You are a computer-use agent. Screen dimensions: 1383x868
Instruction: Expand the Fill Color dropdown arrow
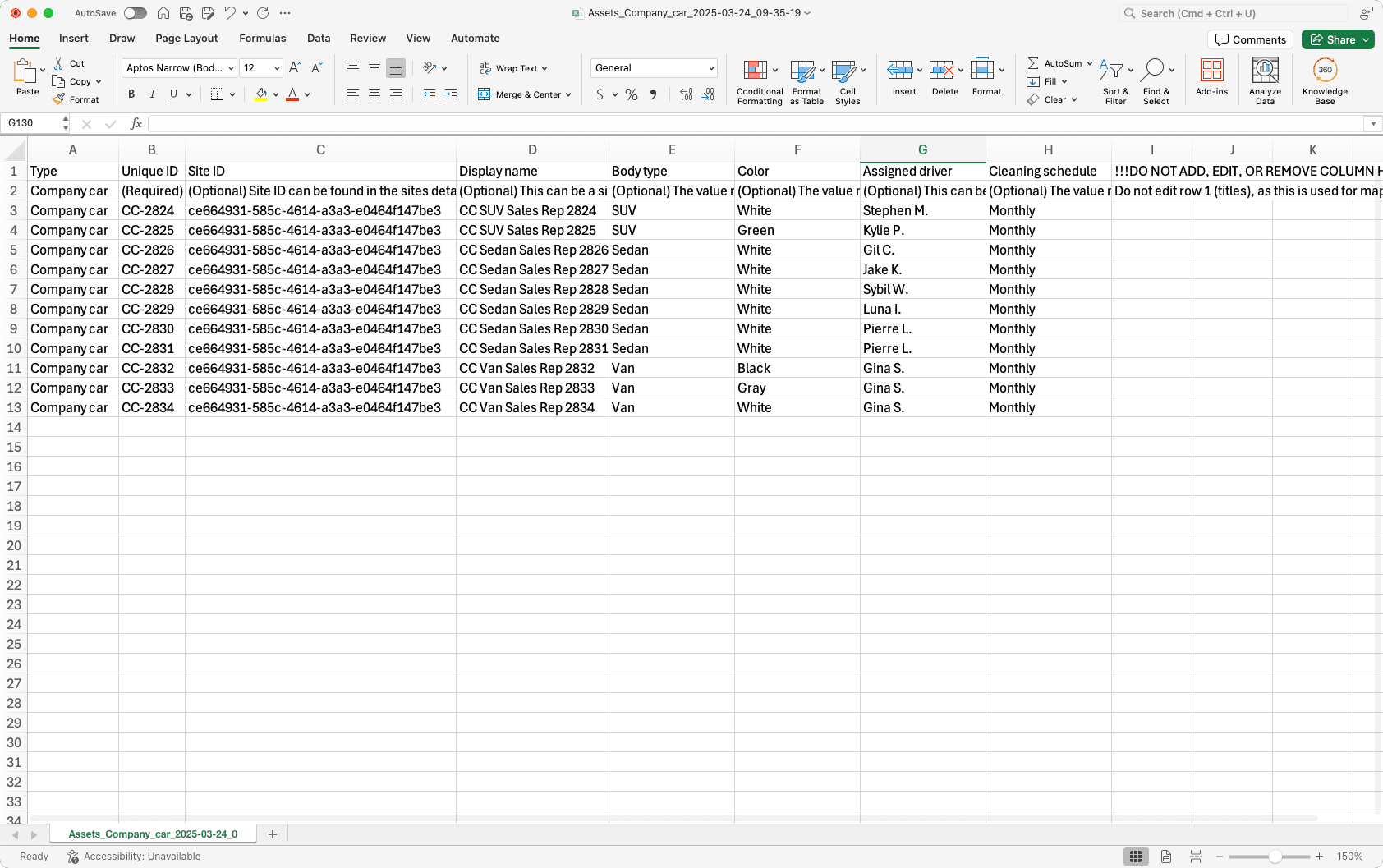(x=276, y=94)
